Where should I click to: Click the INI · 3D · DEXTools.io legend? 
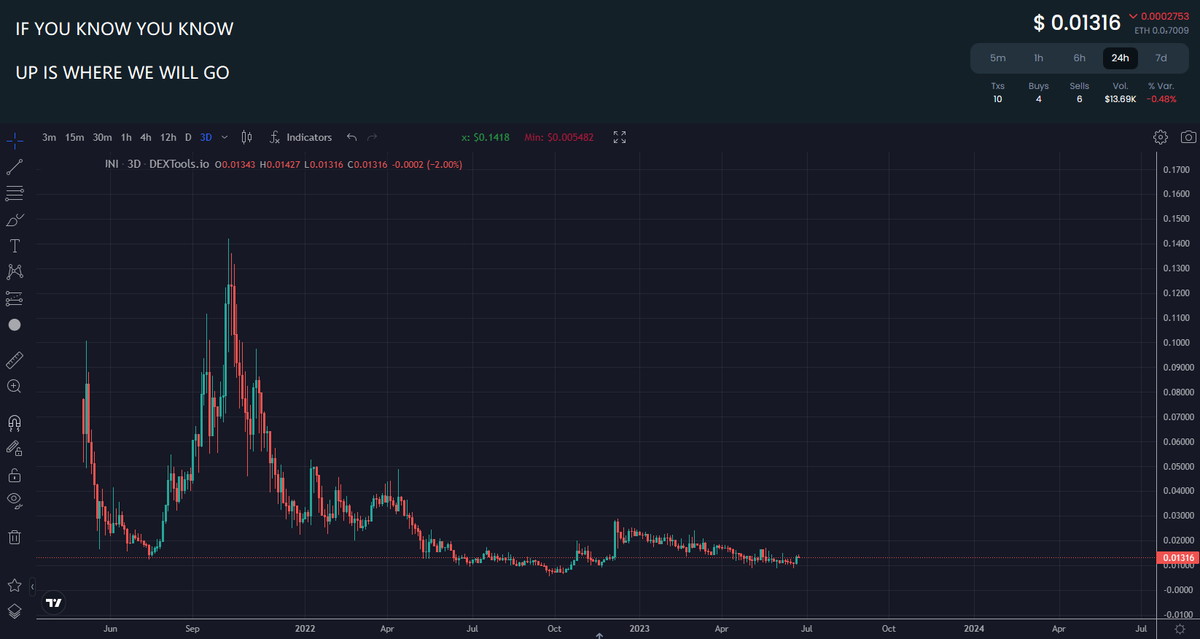point(157,164)
